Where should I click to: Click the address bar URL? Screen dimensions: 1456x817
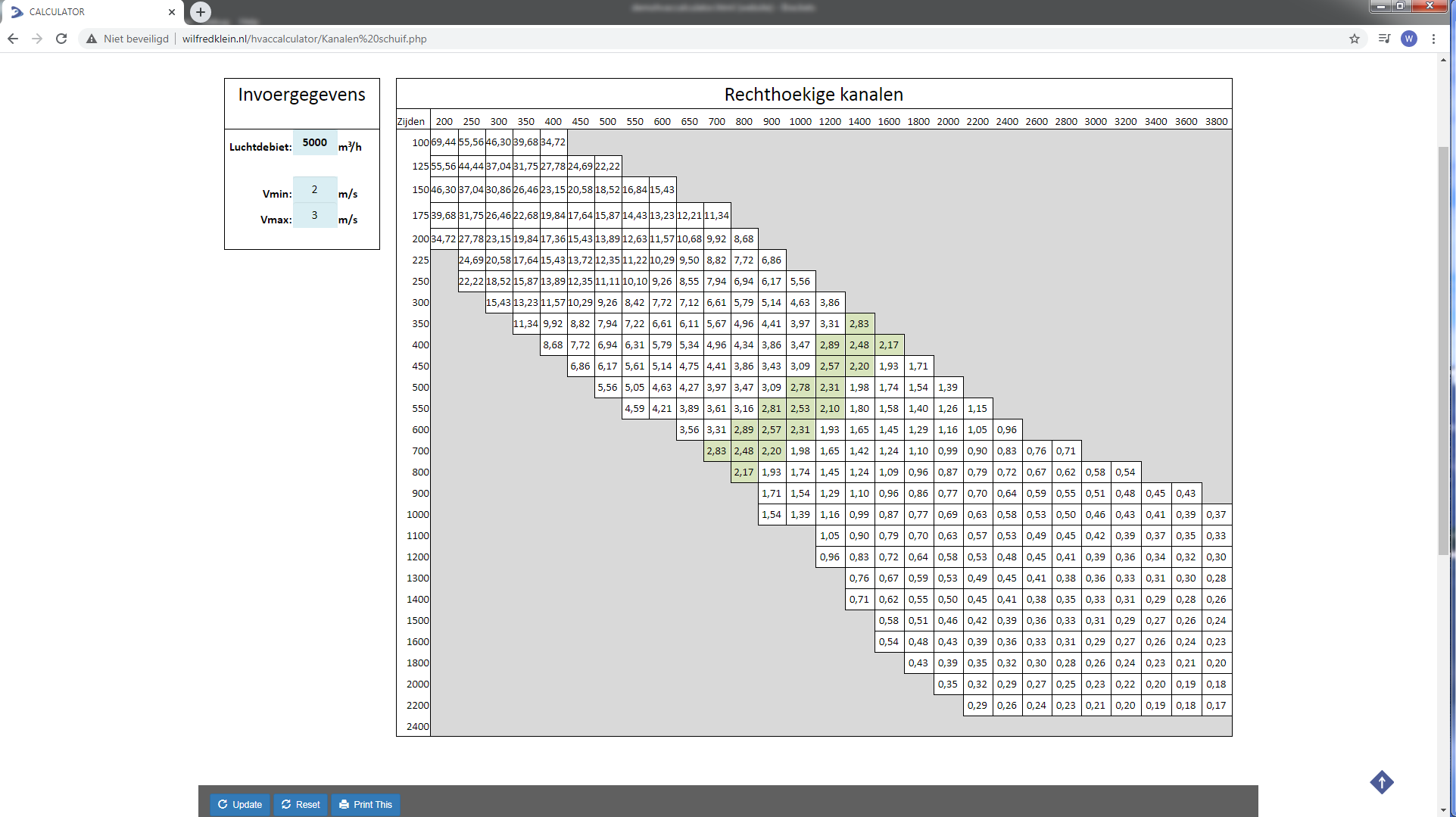tap(304, 39)
